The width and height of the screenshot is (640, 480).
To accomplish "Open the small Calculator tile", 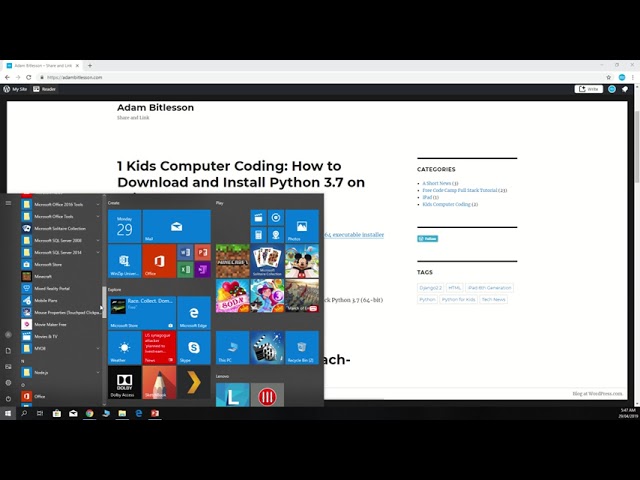I will (x=258, y=235).
